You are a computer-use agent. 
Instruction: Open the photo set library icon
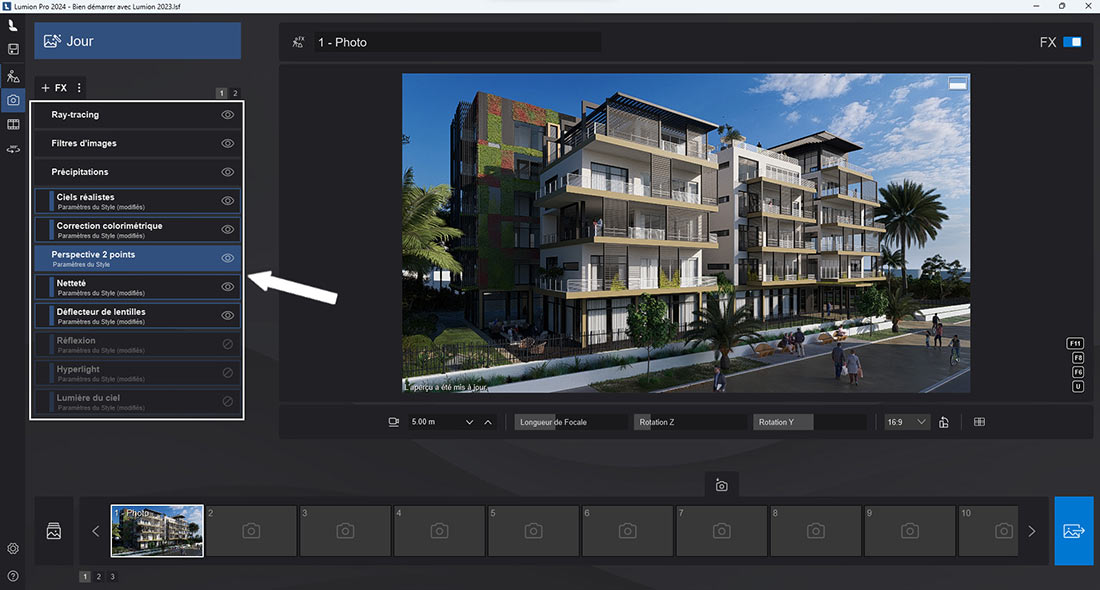click(55, 531)
